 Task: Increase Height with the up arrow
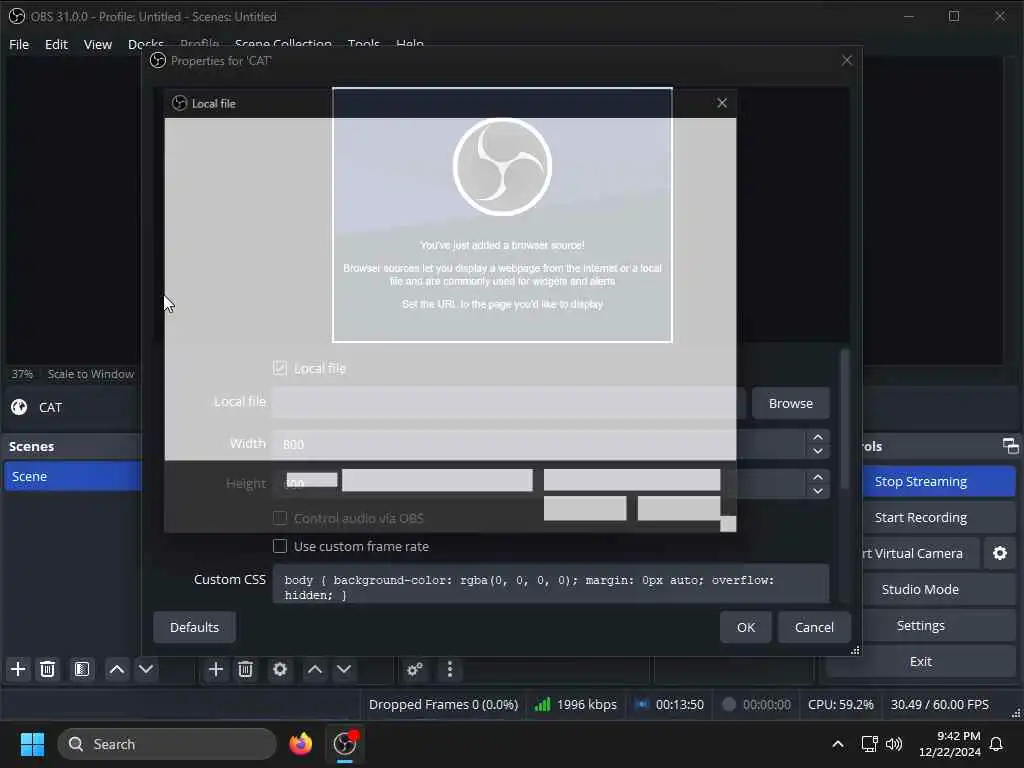coord(818,477)
